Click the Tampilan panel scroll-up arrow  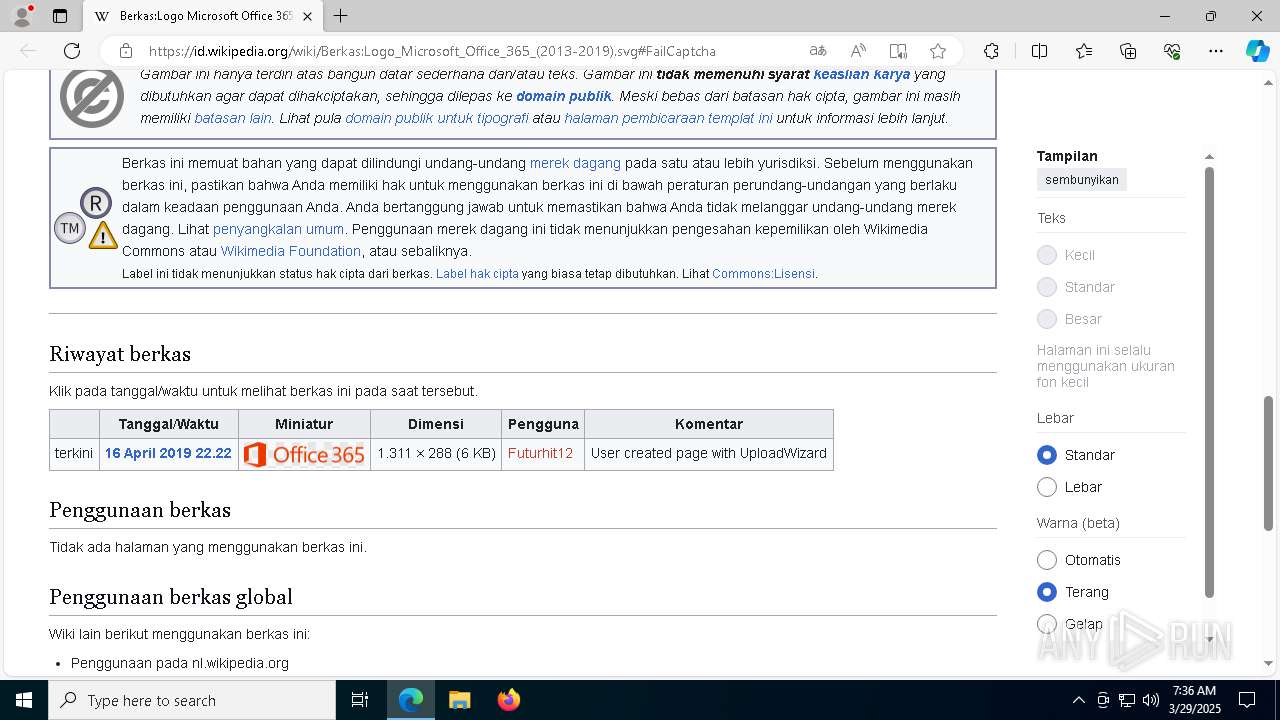pos(1208,157)
